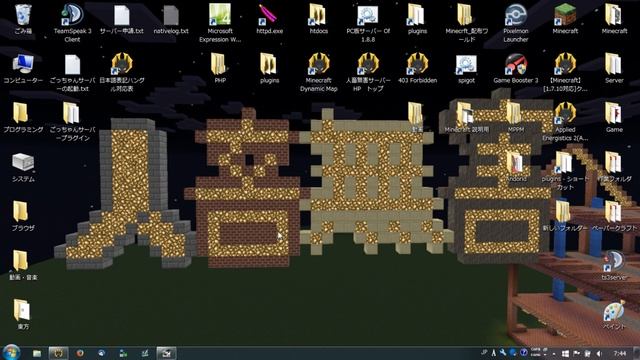
Task: Open the ブラウザ folder
Action: [x=23, y=216]
